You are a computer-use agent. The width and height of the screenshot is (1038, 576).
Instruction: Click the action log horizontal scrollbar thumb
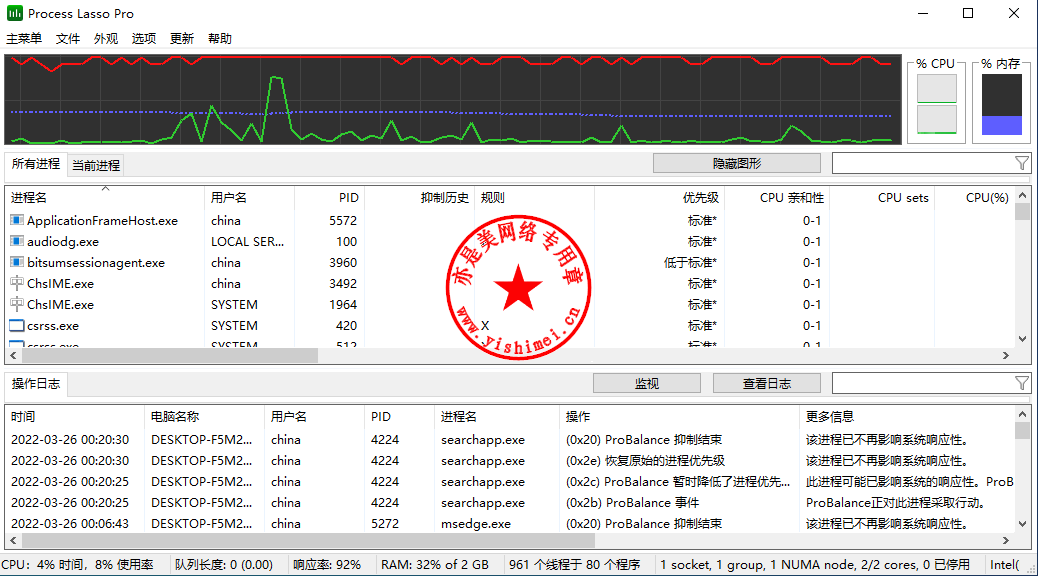tap(308, 540)
